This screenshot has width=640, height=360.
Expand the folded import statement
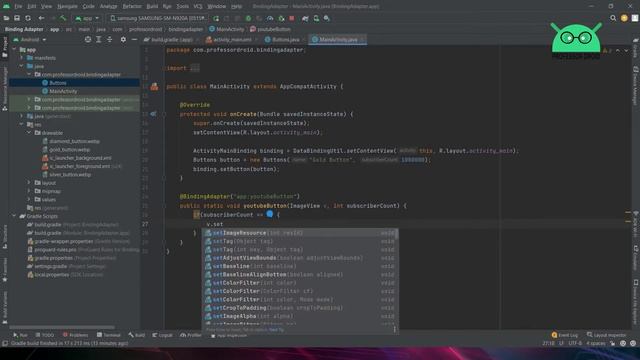click(x=195, y=68)
